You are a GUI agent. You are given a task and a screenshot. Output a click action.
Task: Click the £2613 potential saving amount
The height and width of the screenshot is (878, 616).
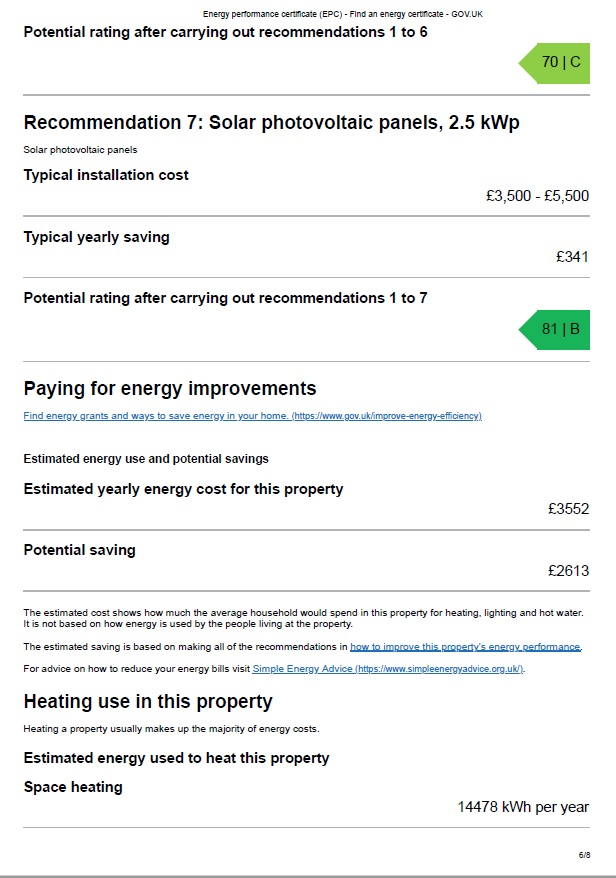pyautogui.click(x=568, y=571)
